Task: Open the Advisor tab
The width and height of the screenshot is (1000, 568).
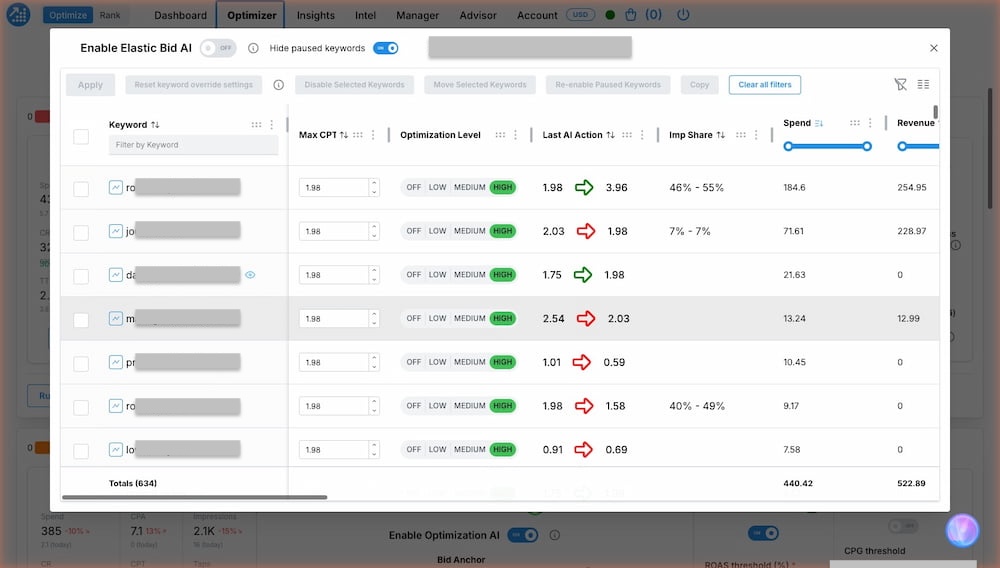Action: (x=478, y=15)
